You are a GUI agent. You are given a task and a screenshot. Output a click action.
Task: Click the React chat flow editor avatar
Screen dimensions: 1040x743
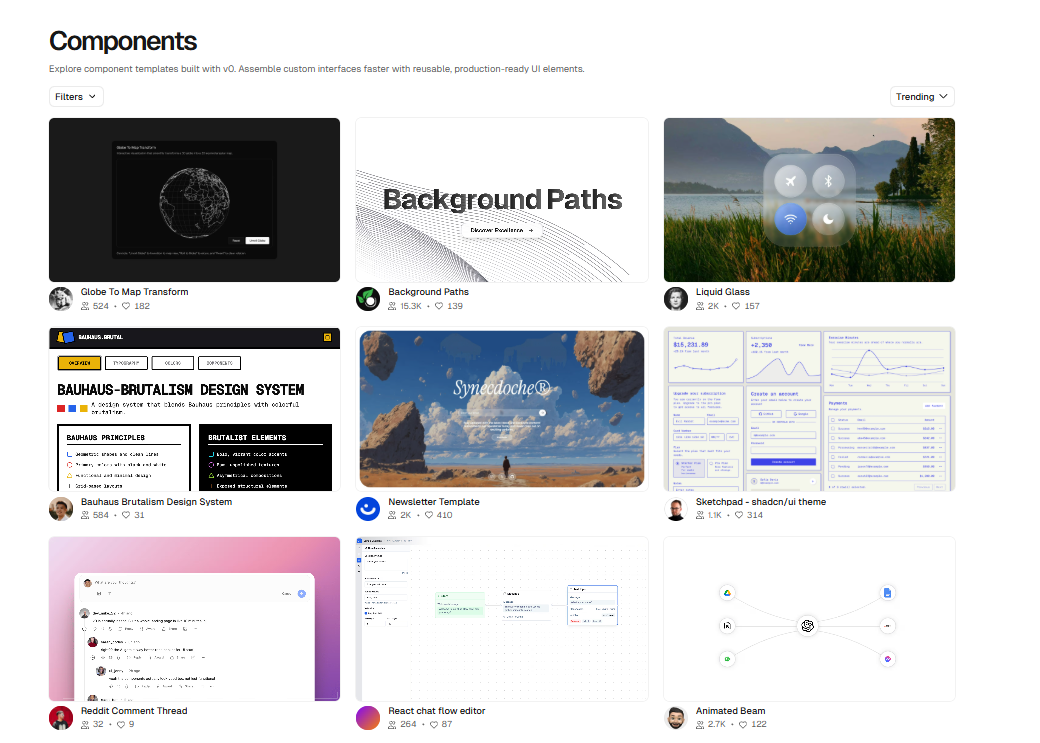tap(368, 718)
